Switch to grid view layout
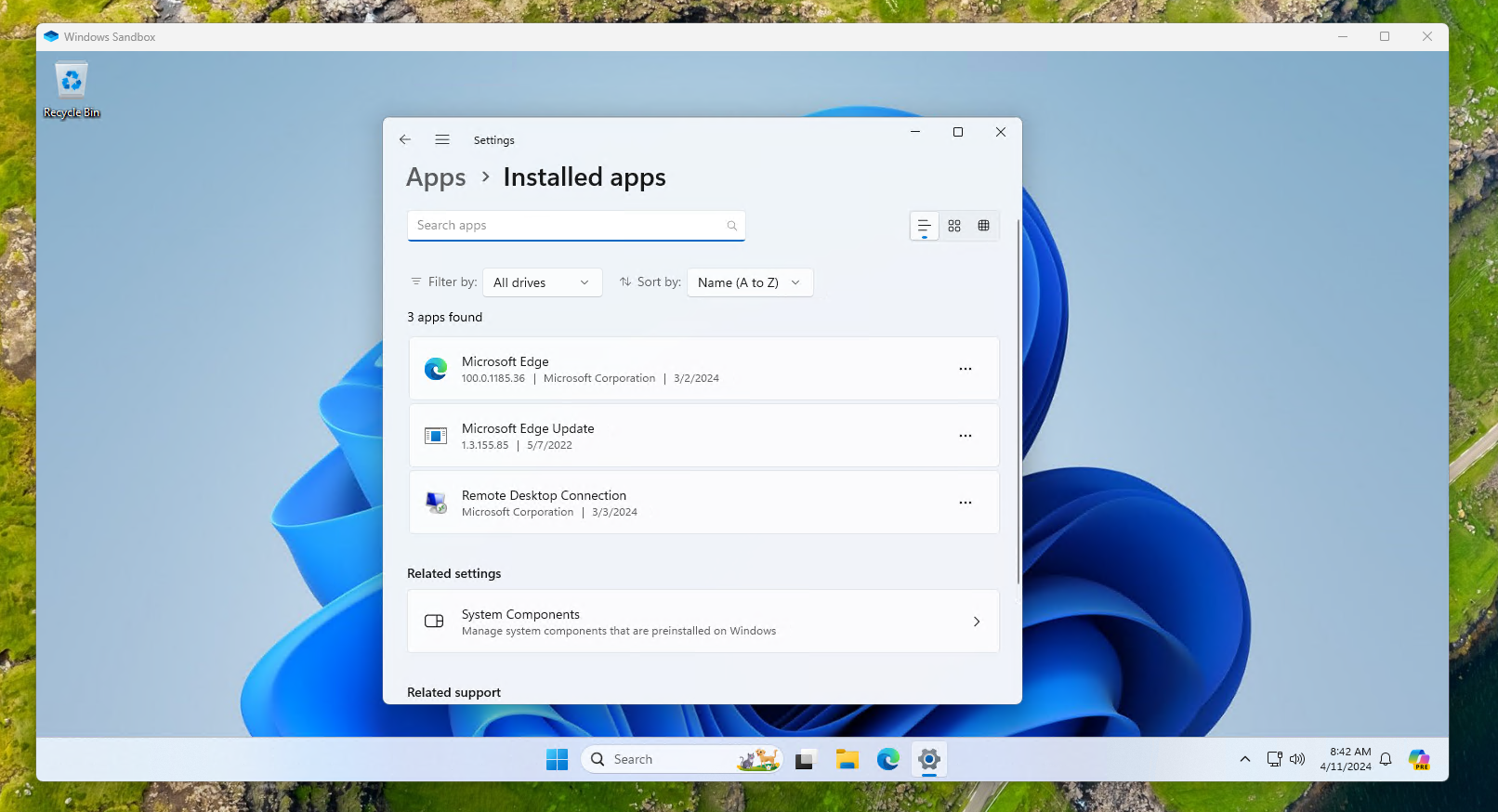This screenshot has height=812, width=1498. (954, 226)
